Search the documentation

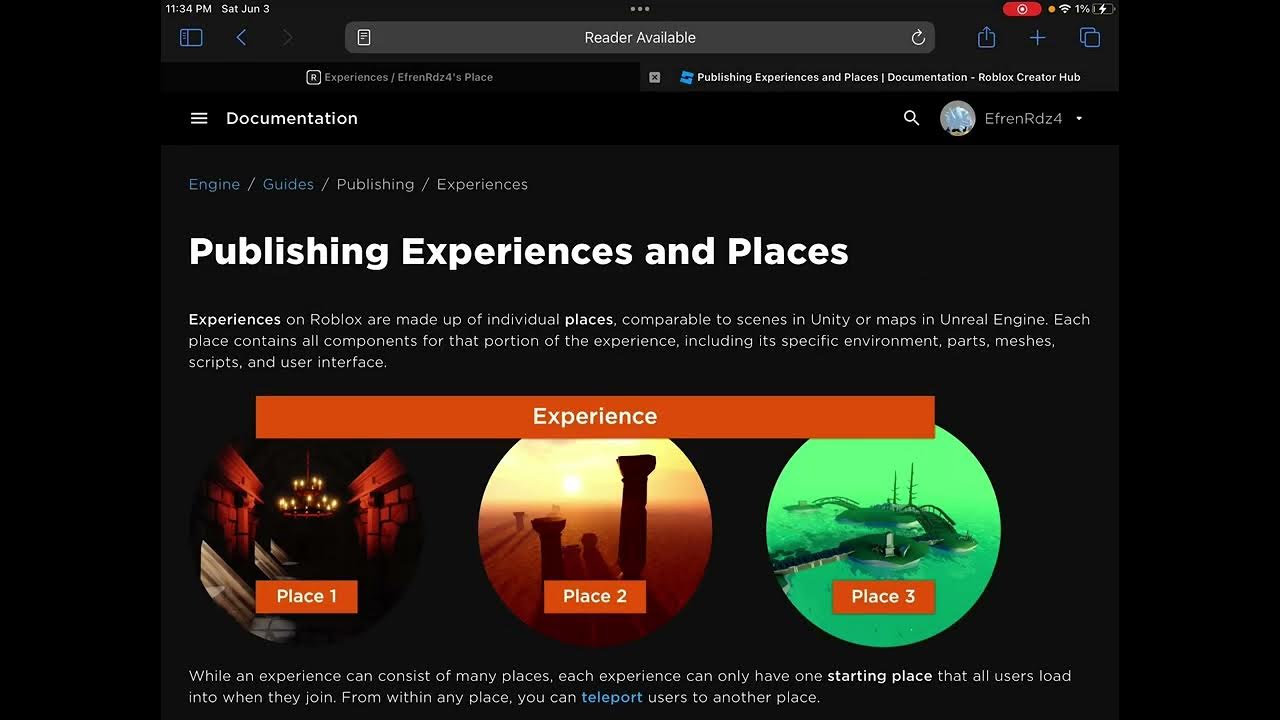911,118
